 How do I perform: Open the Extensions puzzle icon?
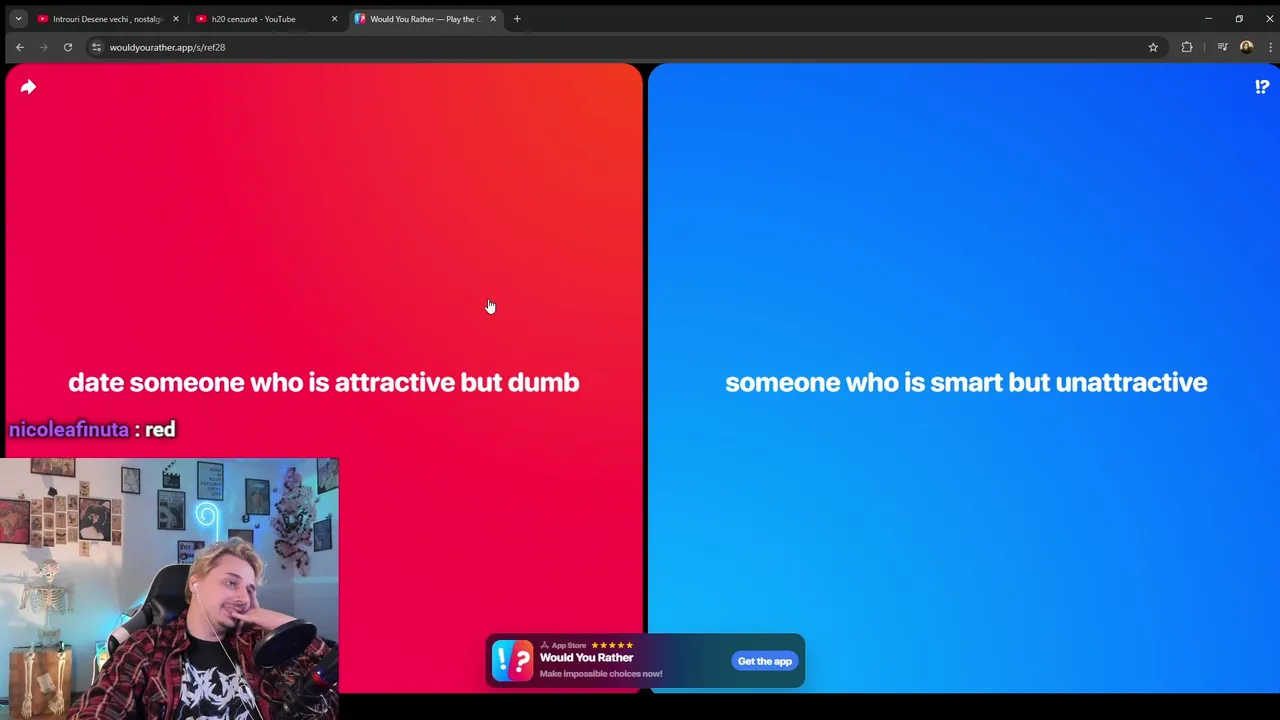point(1187,47)
